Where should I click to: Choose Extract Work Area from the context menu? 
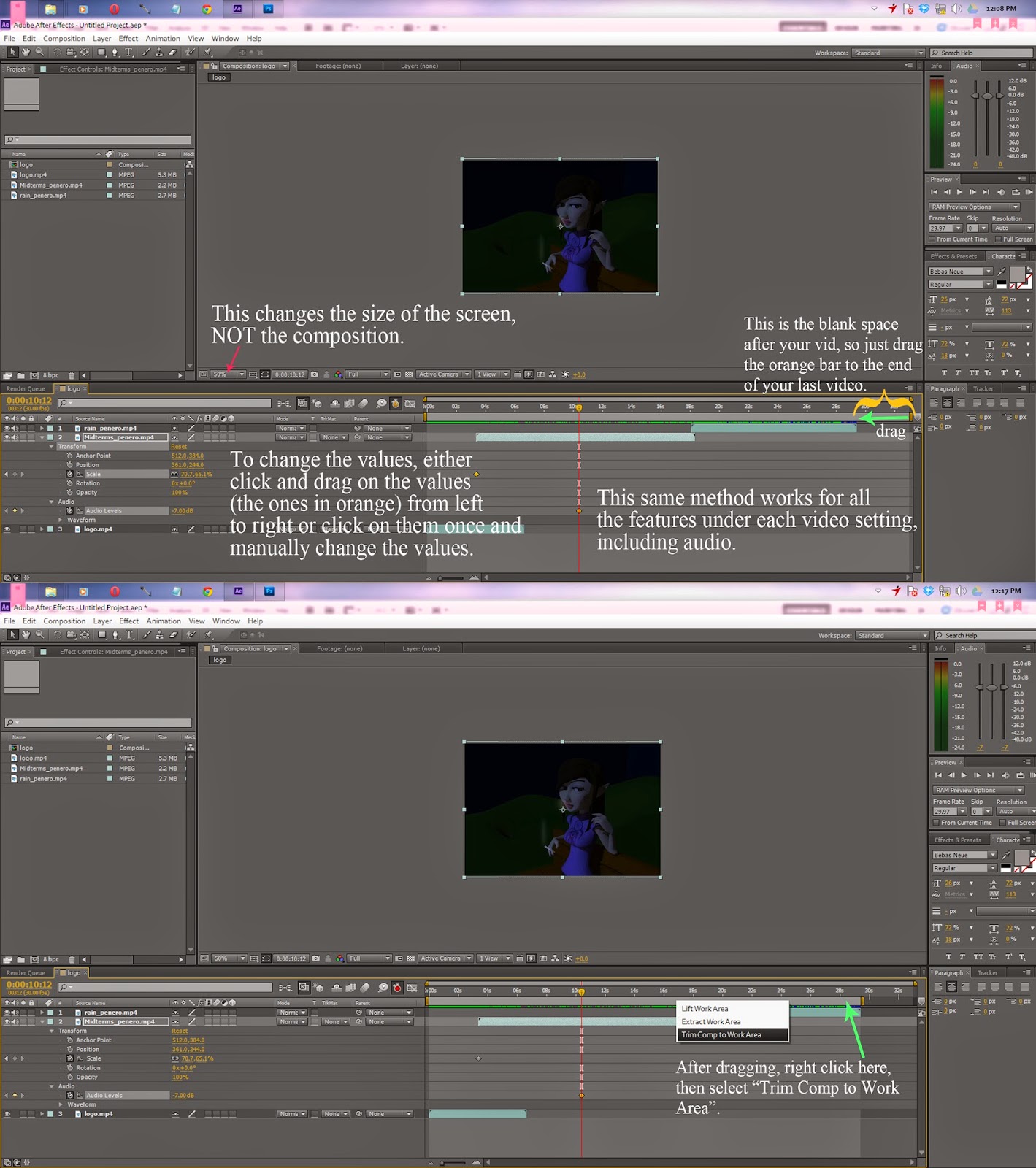point(732,1021)
